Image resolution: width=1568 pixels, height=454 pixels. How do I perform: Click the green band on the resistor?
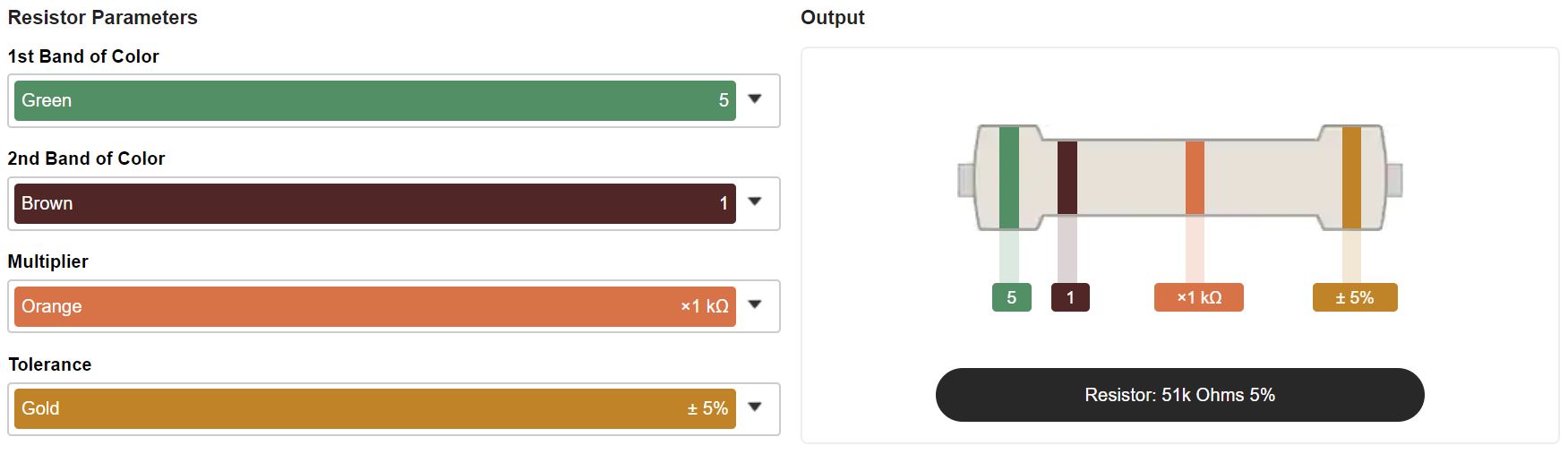(1009, 177)
